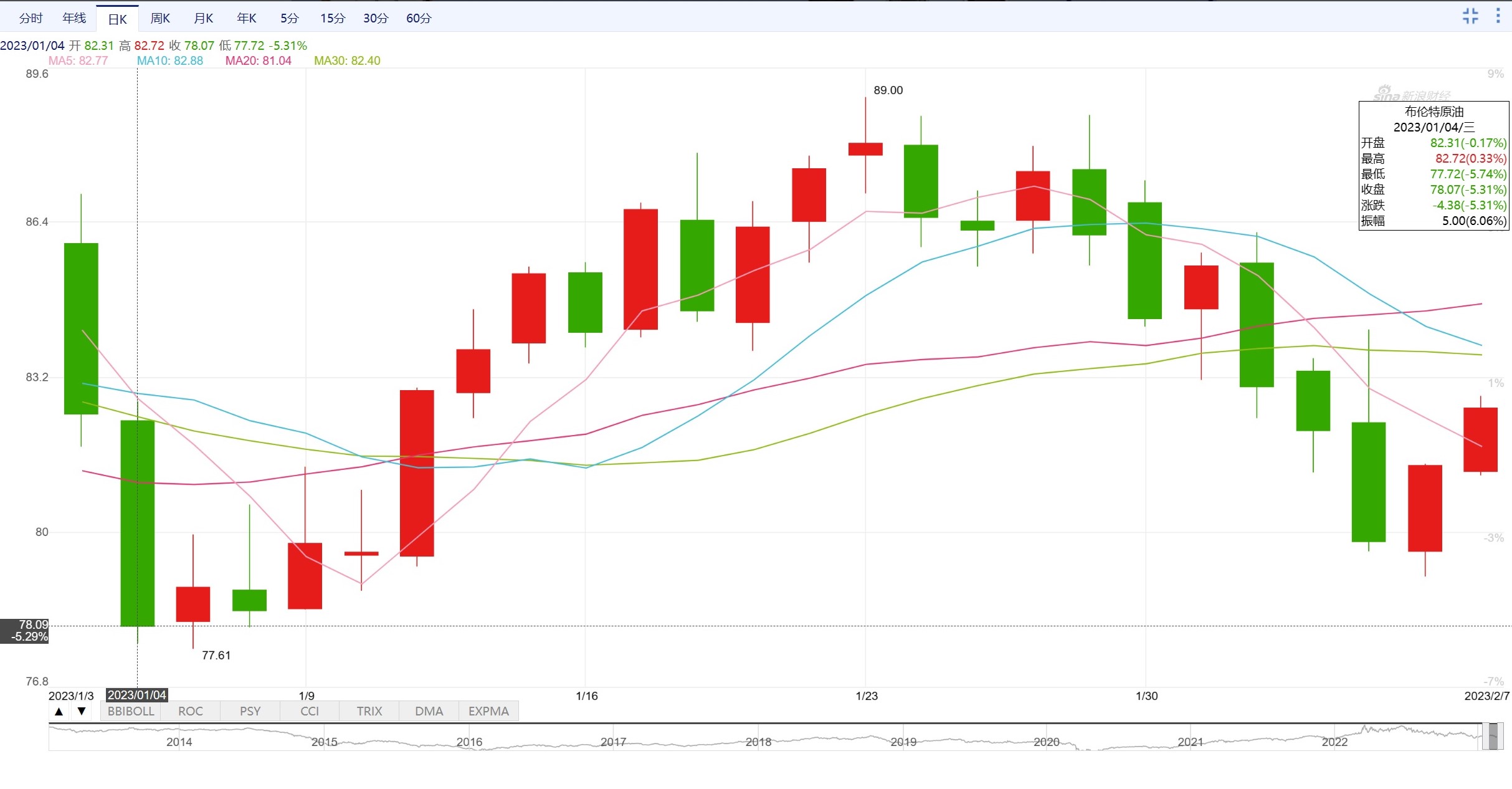The height and width of the screenshot is (789, 1512).
Task: Turn on the EXPMA indicator
Action: click(x=488, y=711)
